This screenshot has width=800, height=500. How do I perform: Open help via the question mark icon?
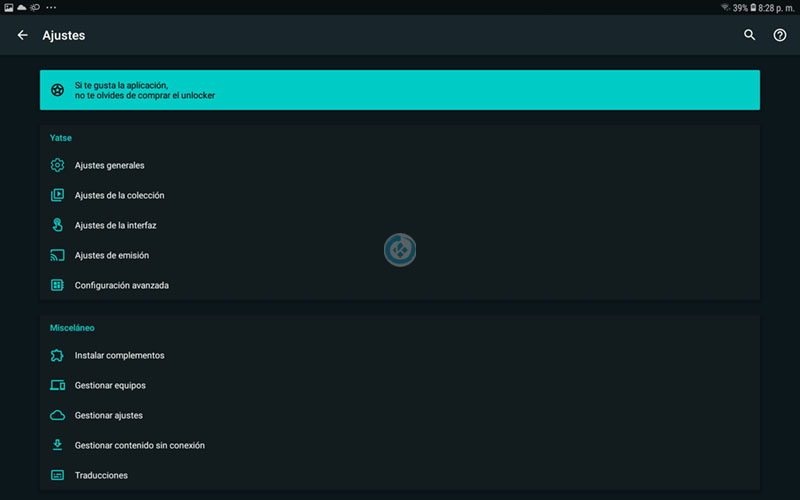click(x=780, y=35)
